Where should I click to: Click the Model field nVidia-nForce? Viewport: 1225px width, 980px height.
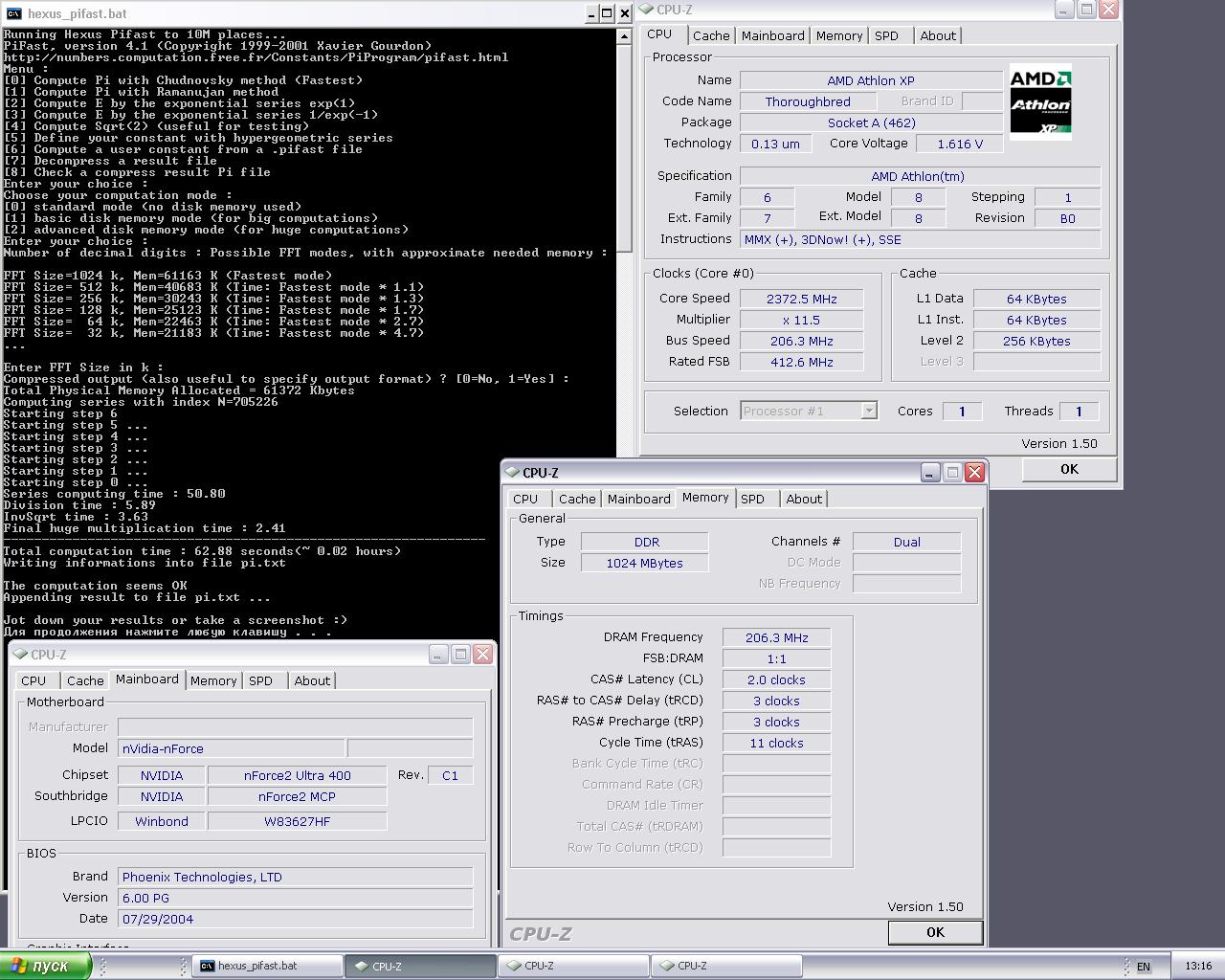(x=231, y=748)
